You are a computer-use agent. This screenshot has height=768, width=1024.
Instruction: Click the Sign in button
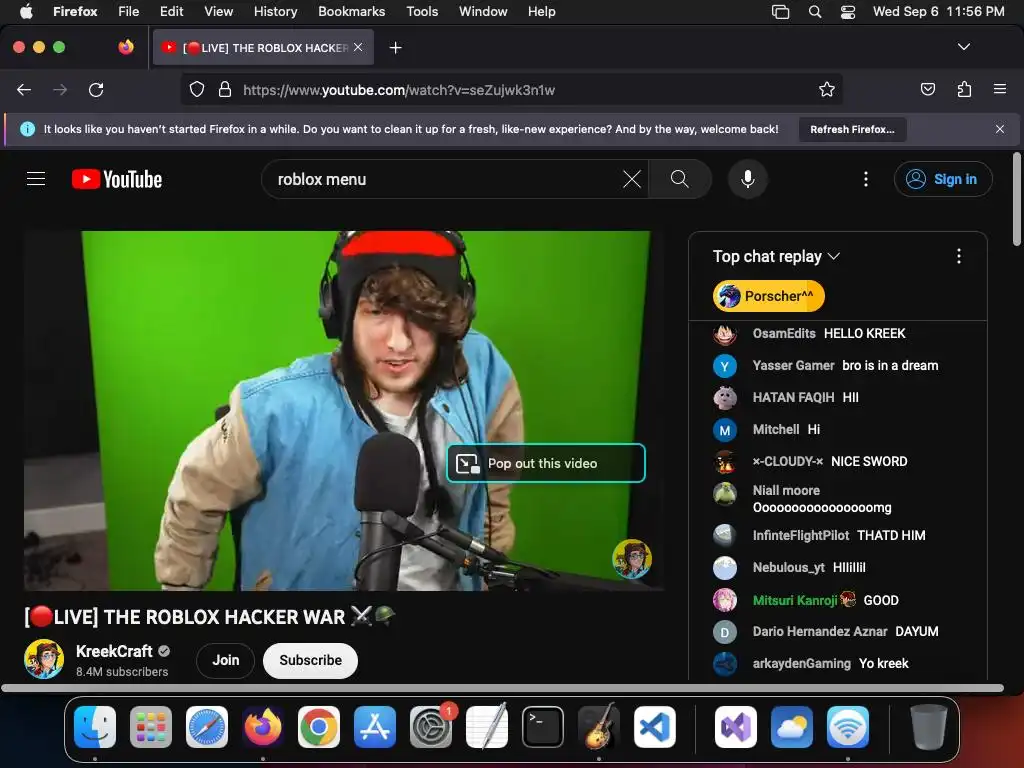[x=943, y=179]
